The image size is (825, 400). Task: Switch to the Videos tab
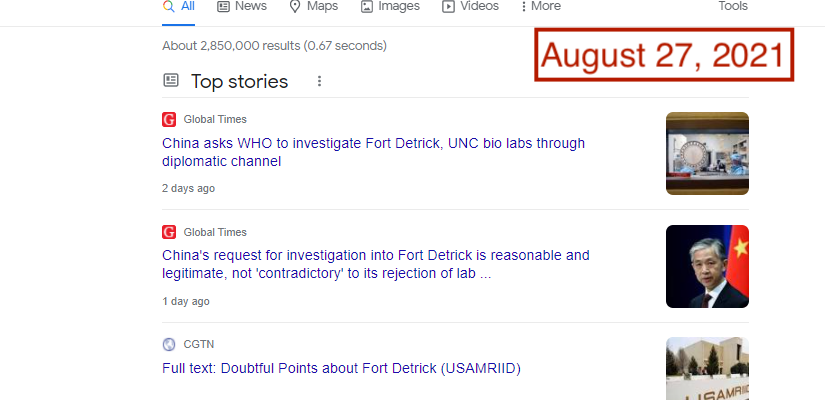coord(470,6)
